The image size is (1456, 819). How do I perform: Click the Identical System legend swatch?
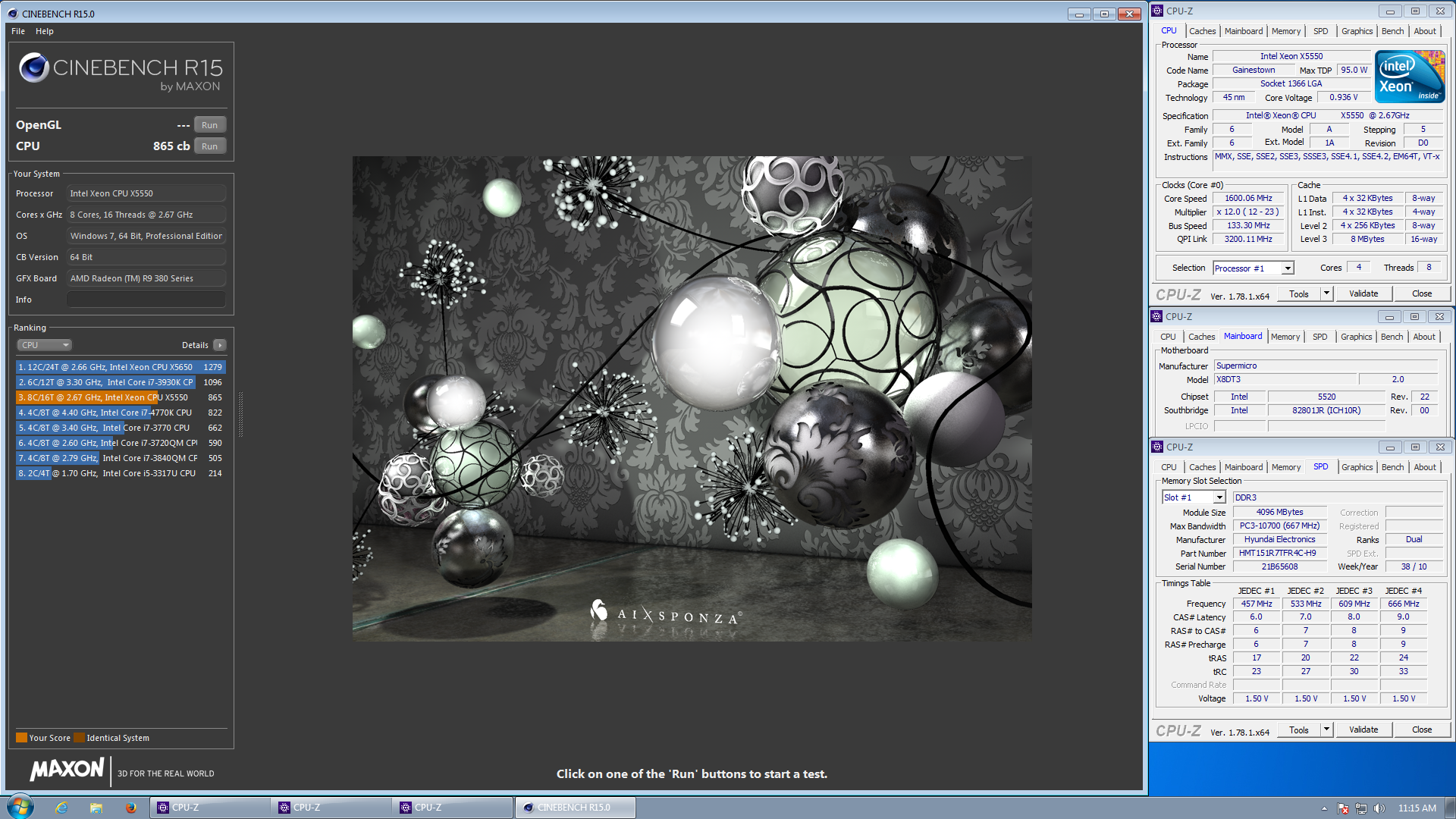80,738
